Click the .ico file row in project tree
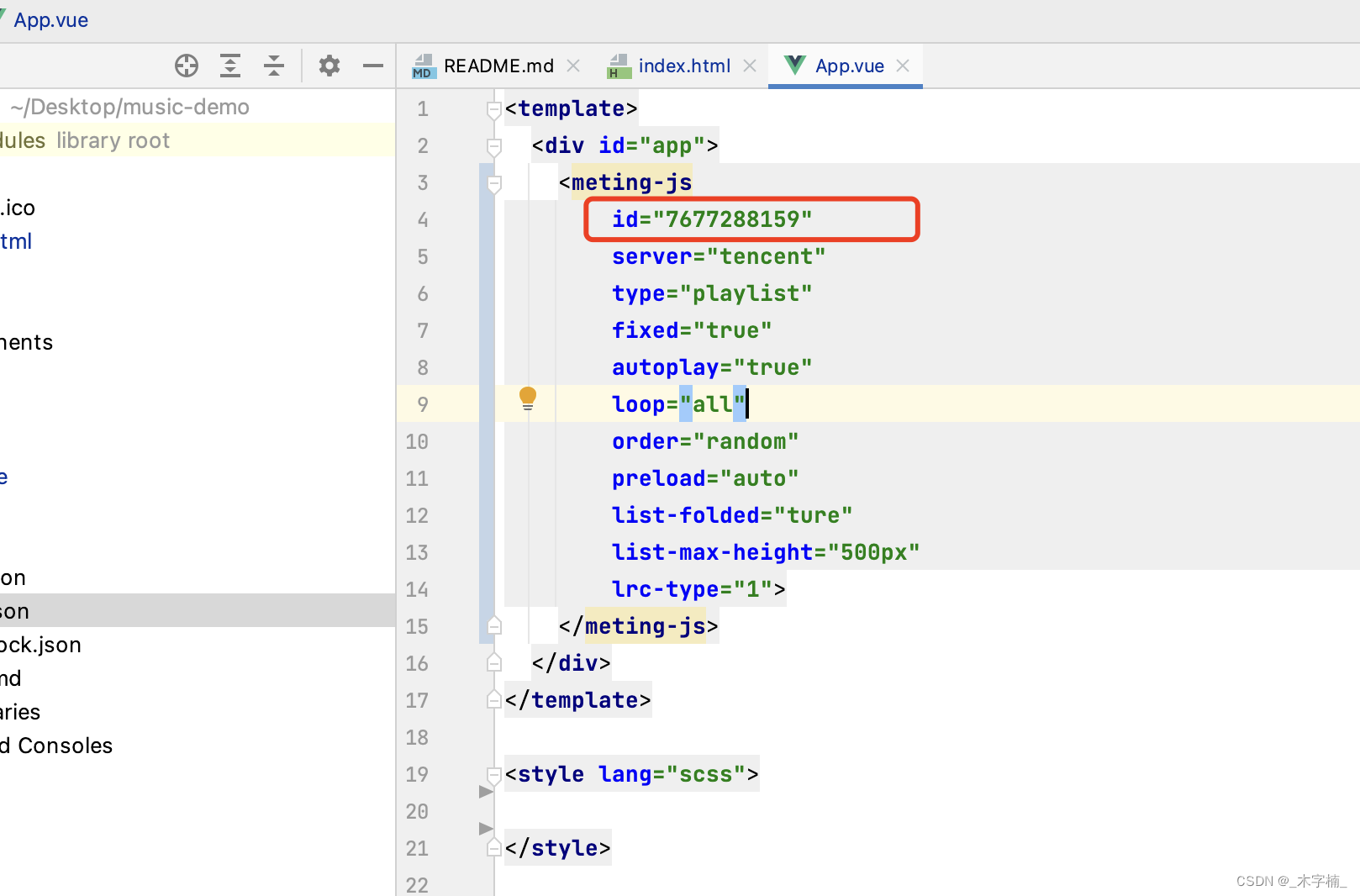Image resolution: width=1360 pixels, height=896 pixels. 198,208
